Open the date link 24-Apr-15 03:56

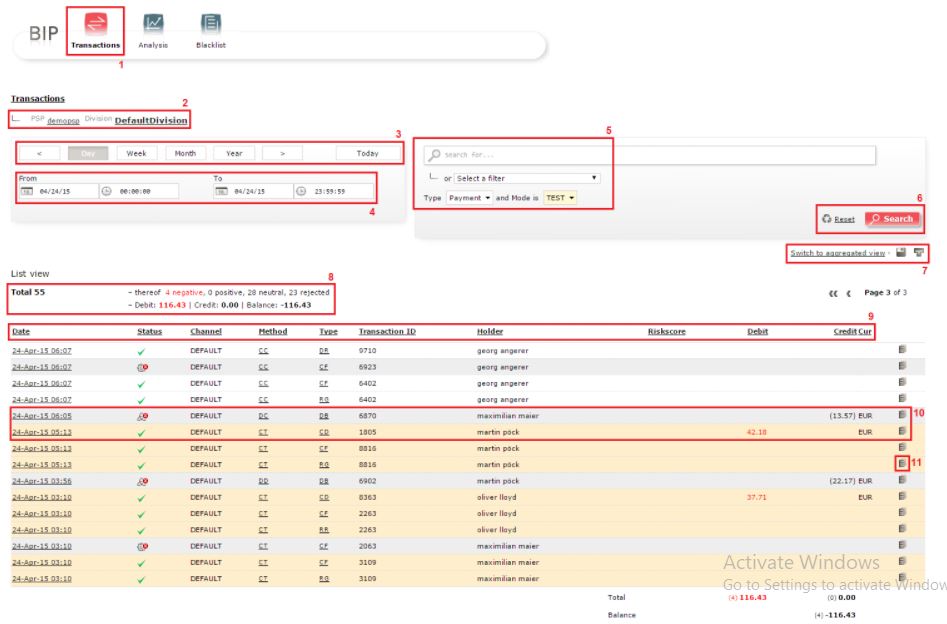pos(42,481)
